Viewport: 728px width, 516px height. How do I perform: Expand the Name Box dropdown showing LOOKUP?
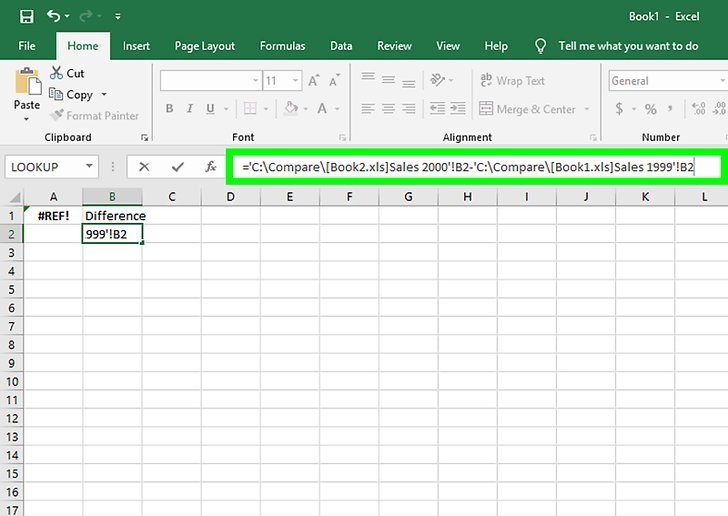(x=90, y=167)
